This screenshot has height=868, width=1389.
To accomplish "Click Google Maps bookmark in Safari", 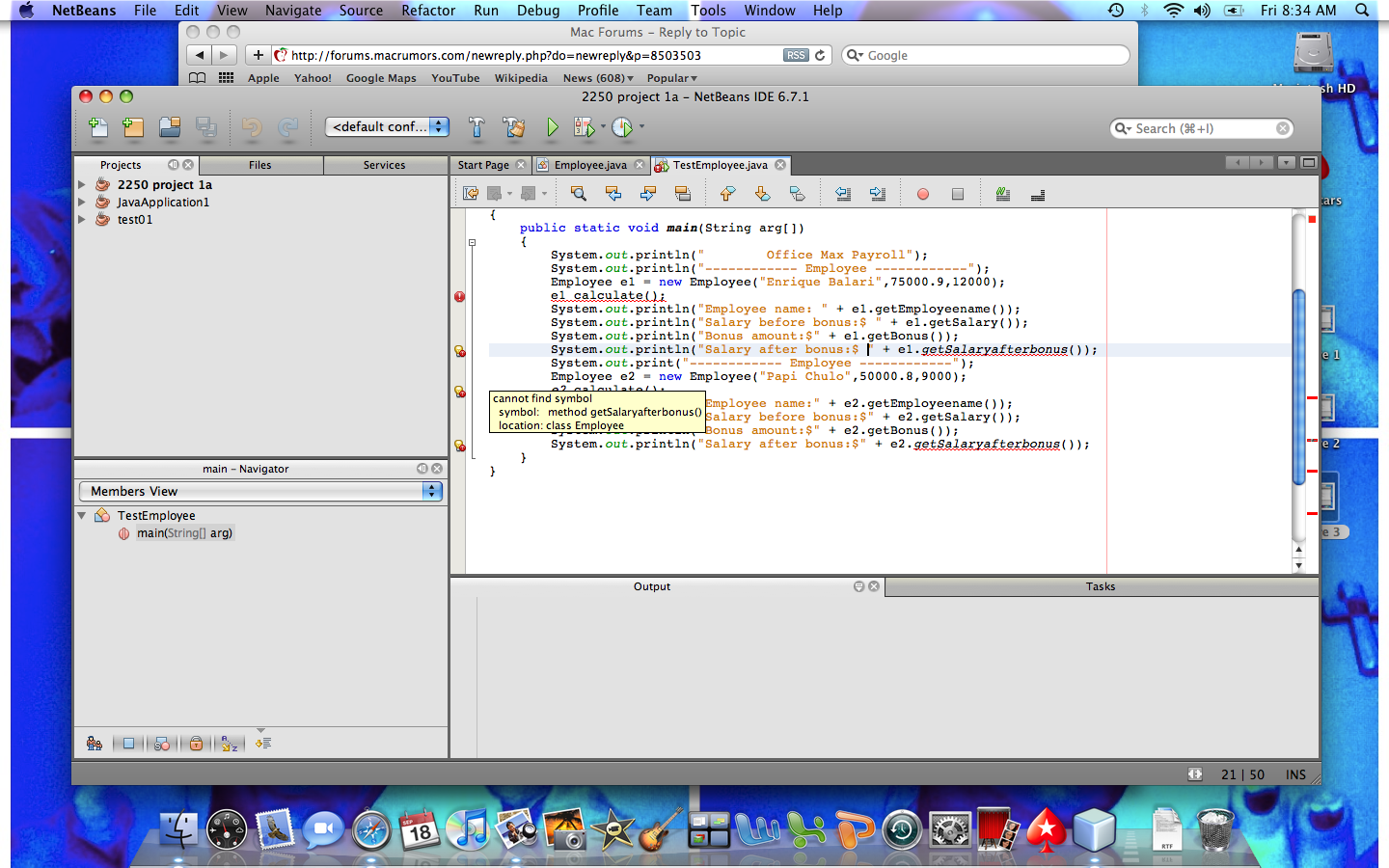I will point(381,78).
